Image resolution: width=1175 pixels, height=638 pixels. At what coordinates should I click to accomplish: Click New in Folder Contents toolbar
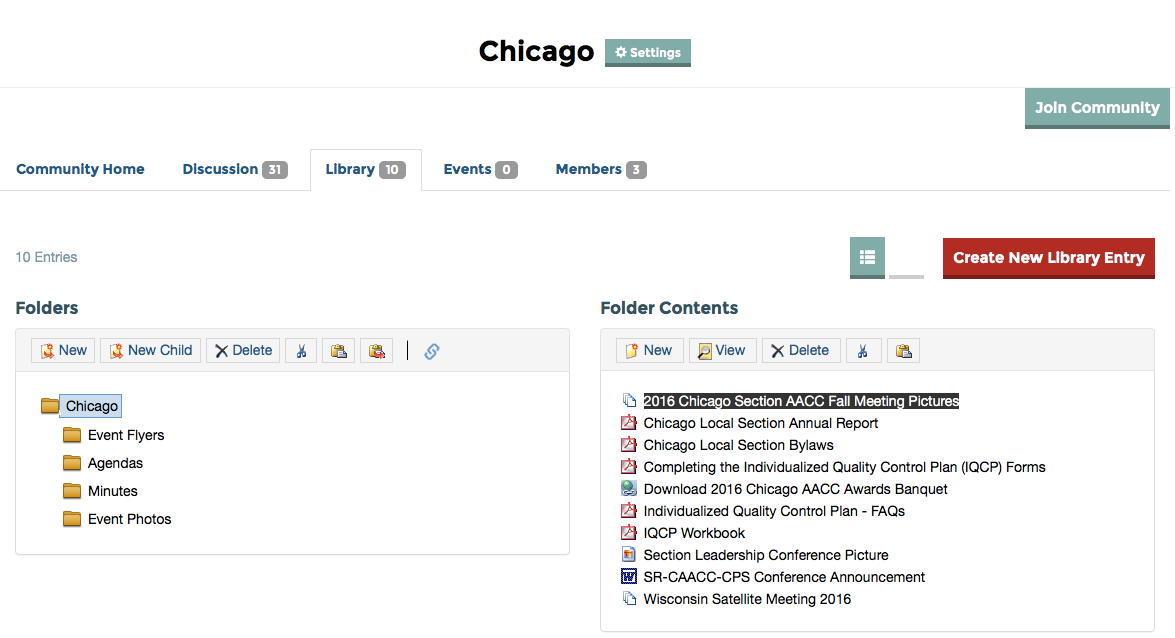pos(650,351)
